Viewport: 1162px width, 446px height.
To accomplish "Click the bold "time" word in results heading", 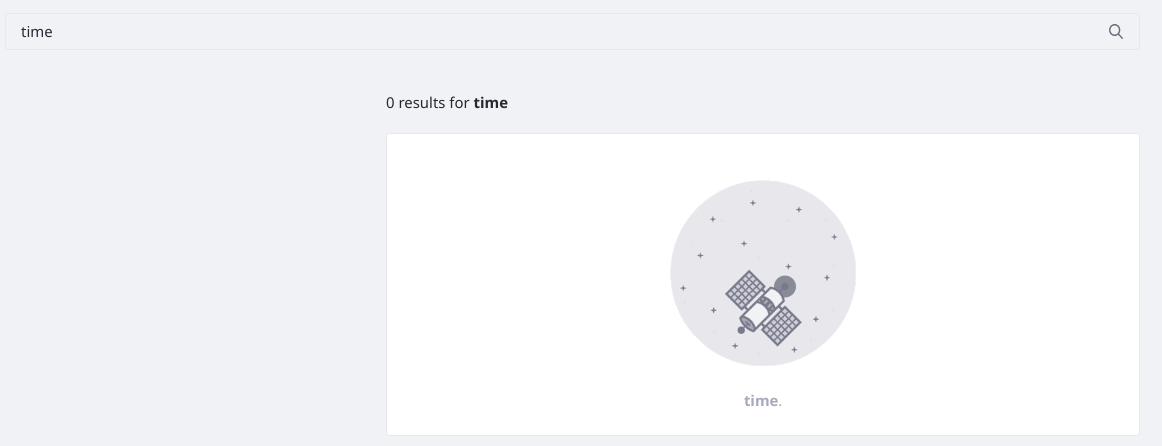I will click(491, 103).
